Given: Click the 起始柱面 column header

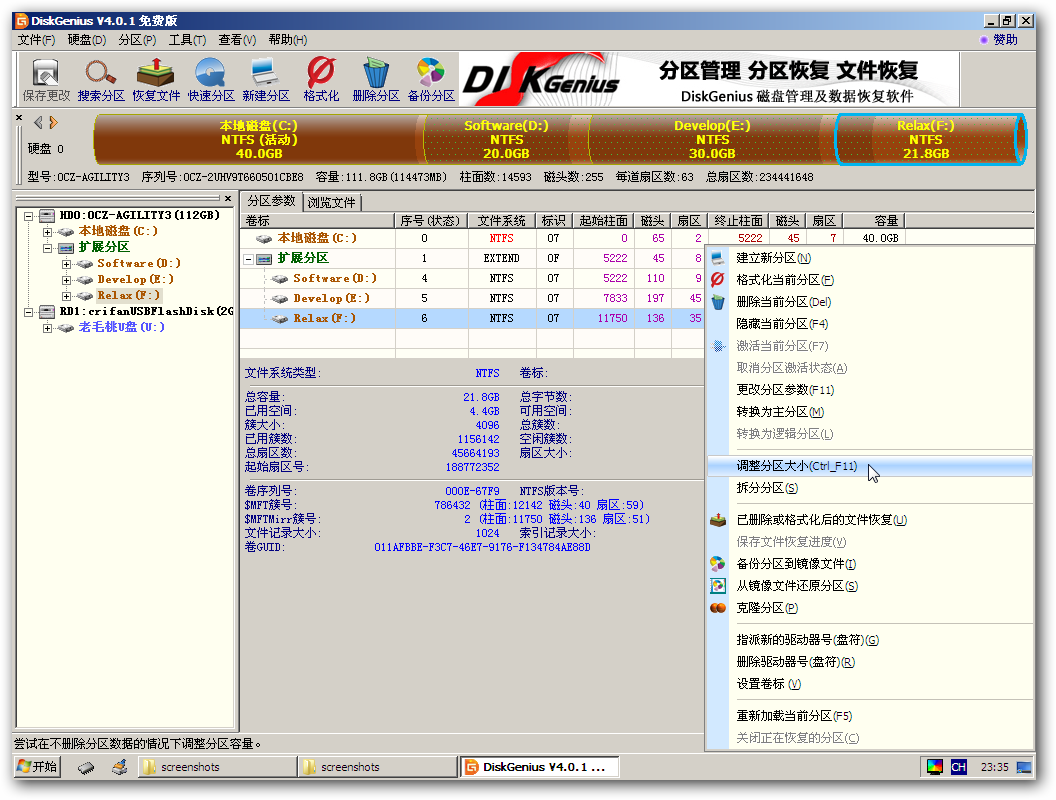Looking at the screenshot, I should coord(603,221).
